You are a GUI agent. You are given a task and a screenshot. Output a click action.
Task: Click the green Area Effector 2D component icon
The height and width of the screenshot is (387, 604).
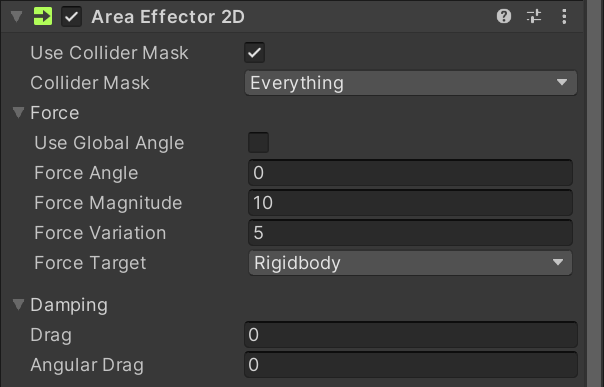(43, 17)
